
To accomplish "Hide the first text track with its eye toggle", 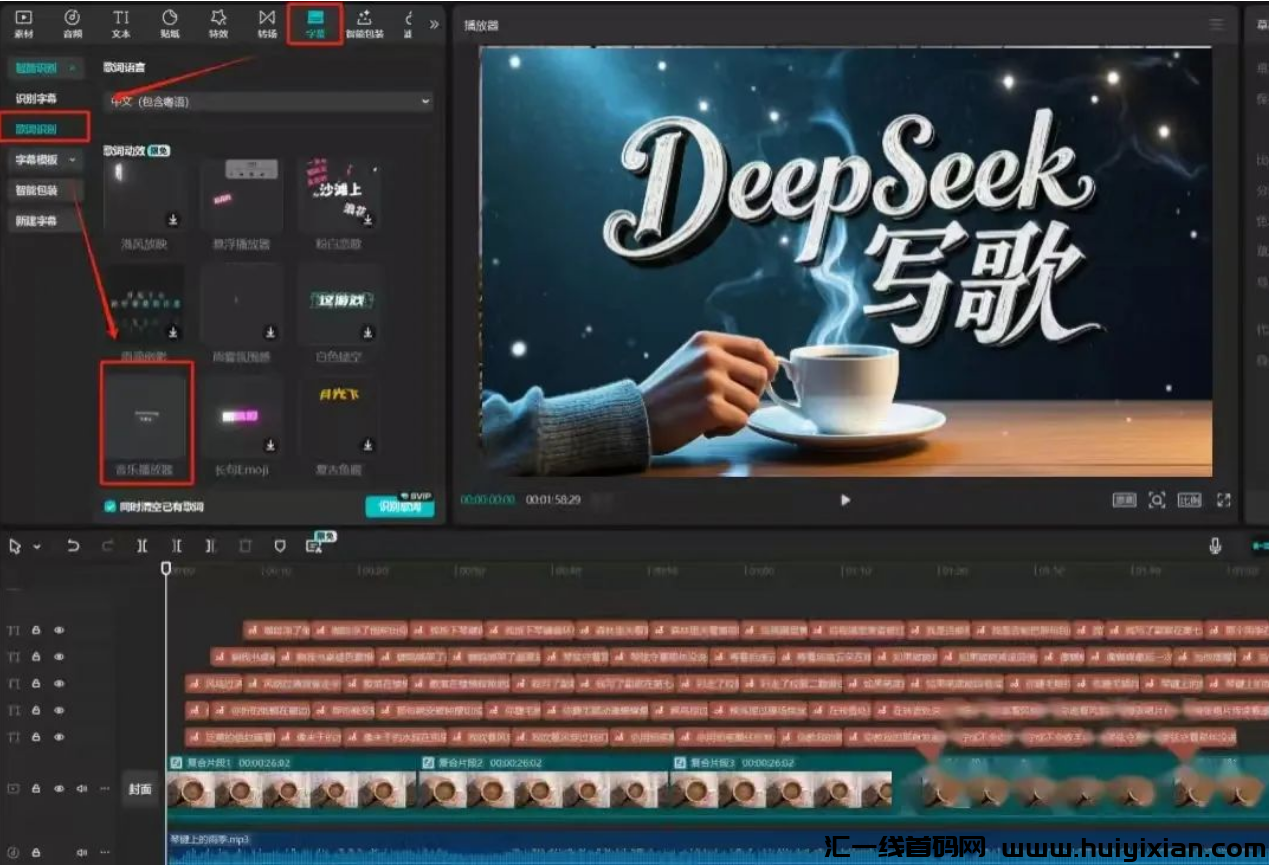I will coord(59,630).
